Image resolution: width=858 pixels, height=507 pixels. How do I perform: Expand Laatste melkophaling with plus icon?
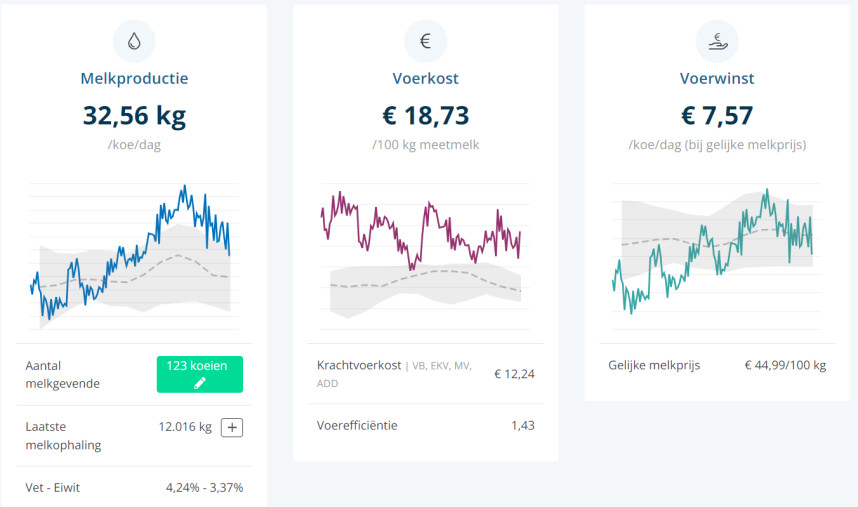pyautogui.click(x=232, y=427)
